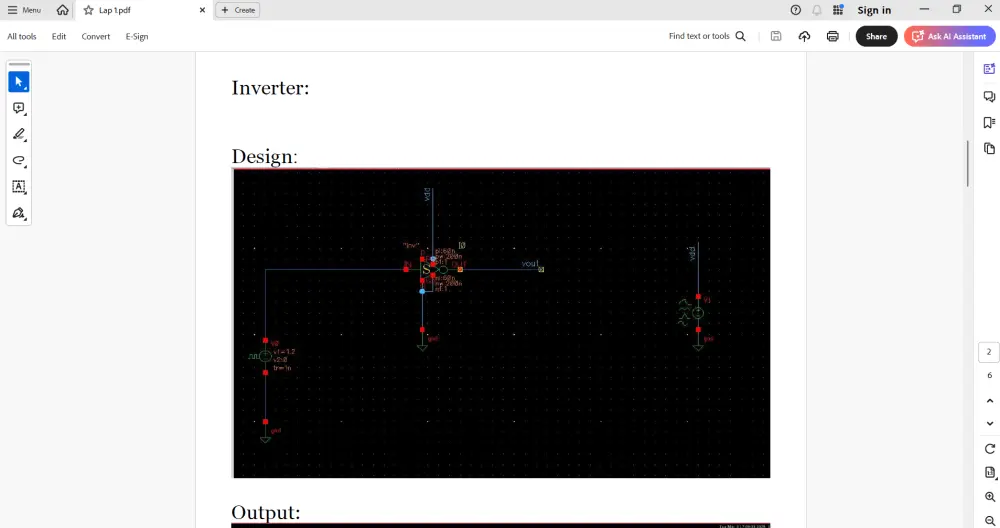Go to Acrobat home screen
This screenshot has height=528, width=1000.
(x=62, y=10)
